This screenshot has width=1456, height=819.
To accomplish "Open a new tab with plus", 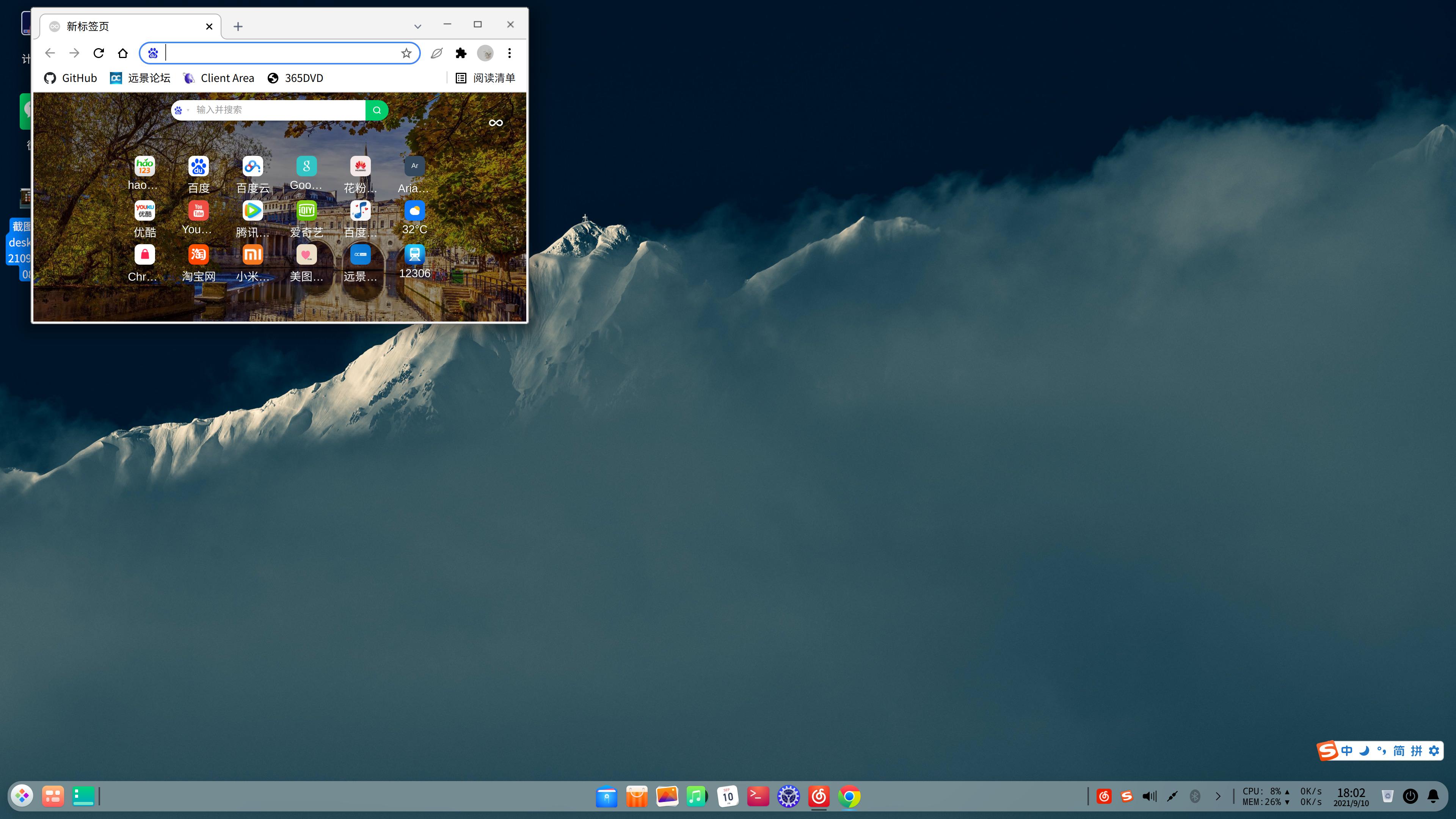I will click(x=238, y=27).
